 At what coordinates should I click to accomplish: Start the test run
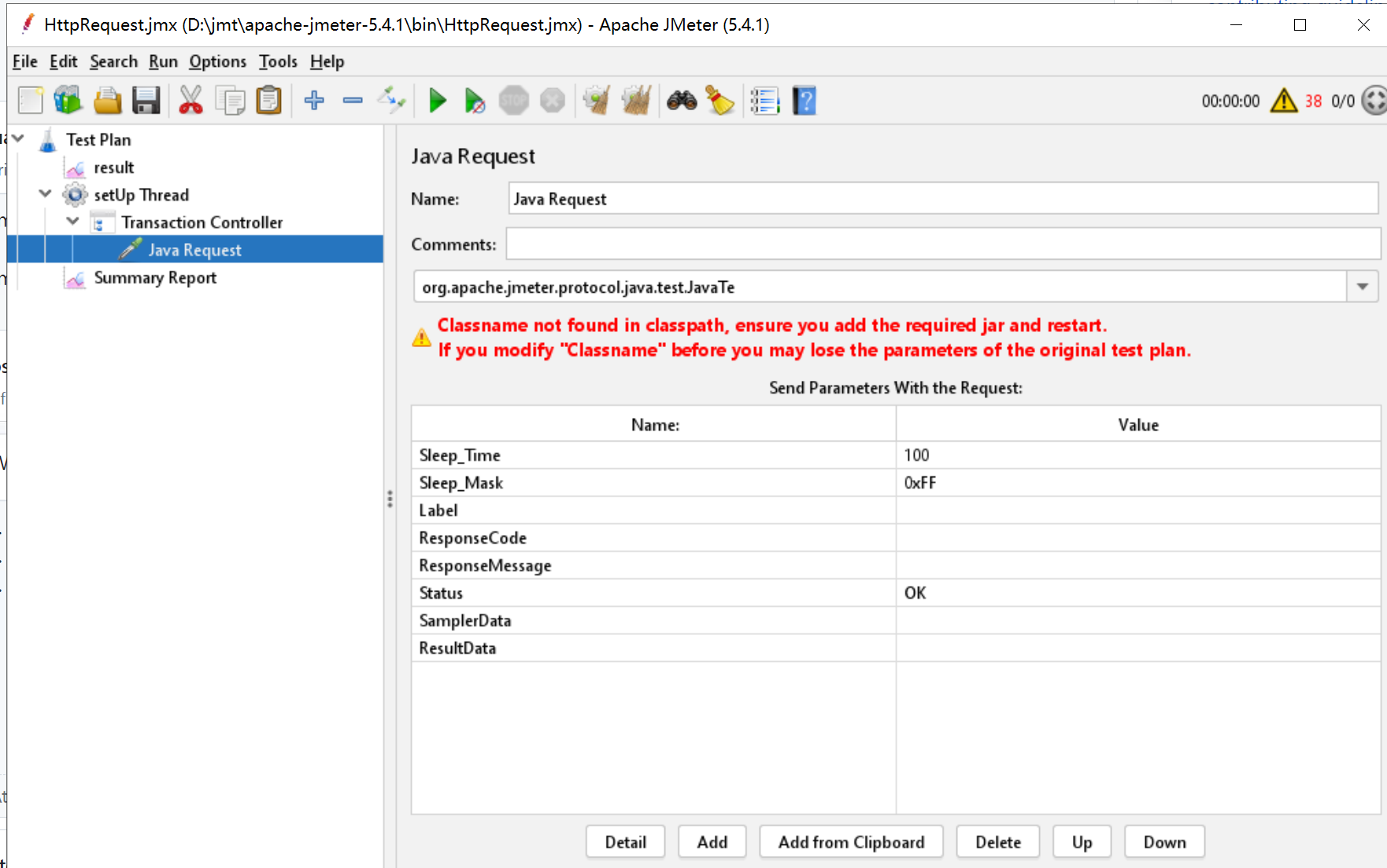pyautogui.click(x=437, y=100)
